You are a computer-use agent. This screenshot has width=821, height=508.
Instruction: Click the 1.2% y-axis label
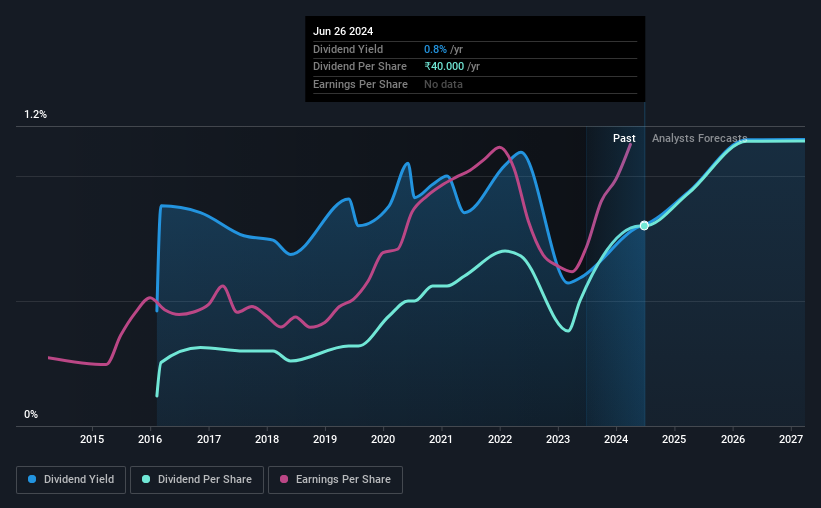coord(36,115)
